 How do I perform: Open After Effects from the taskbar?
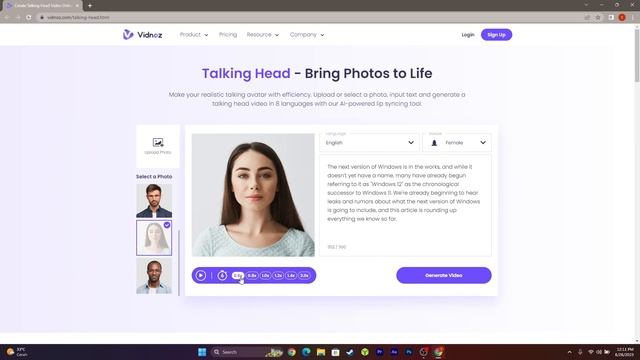(394, 352)
